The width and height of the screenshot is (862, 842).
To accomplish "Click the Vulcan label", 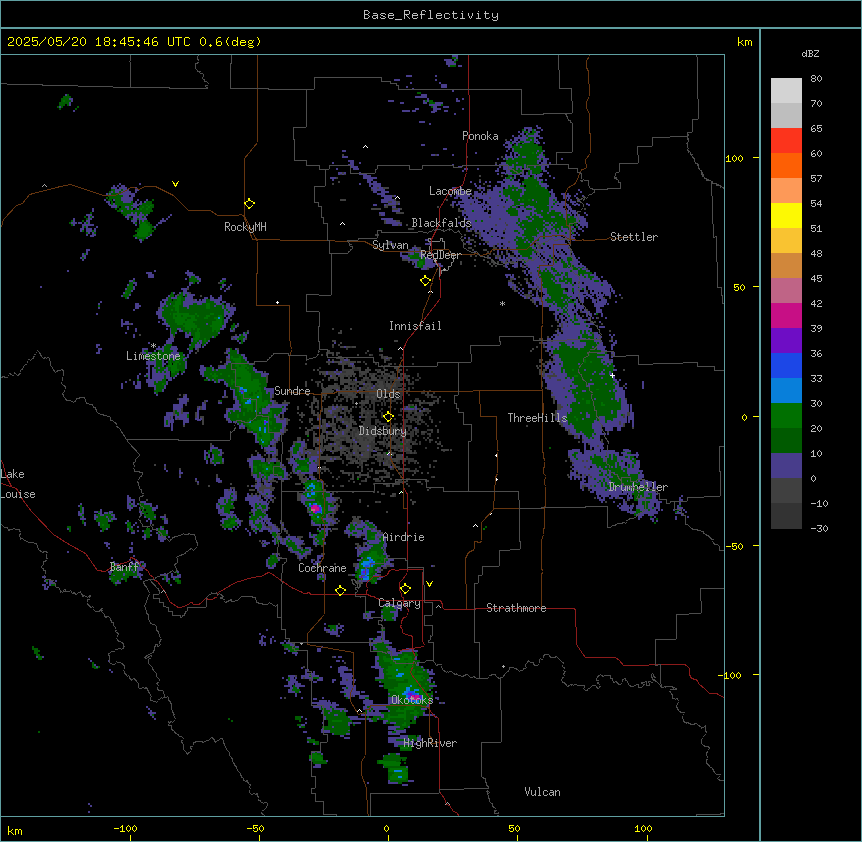I will point(542,792).
